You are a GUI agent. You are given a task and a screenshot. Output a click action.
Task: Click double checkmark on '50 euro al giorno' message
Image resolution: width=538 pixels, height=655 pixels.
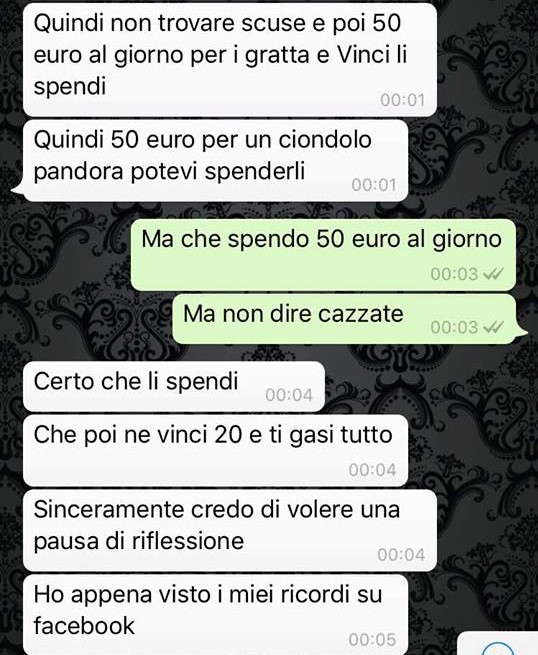tap(493, 274)
